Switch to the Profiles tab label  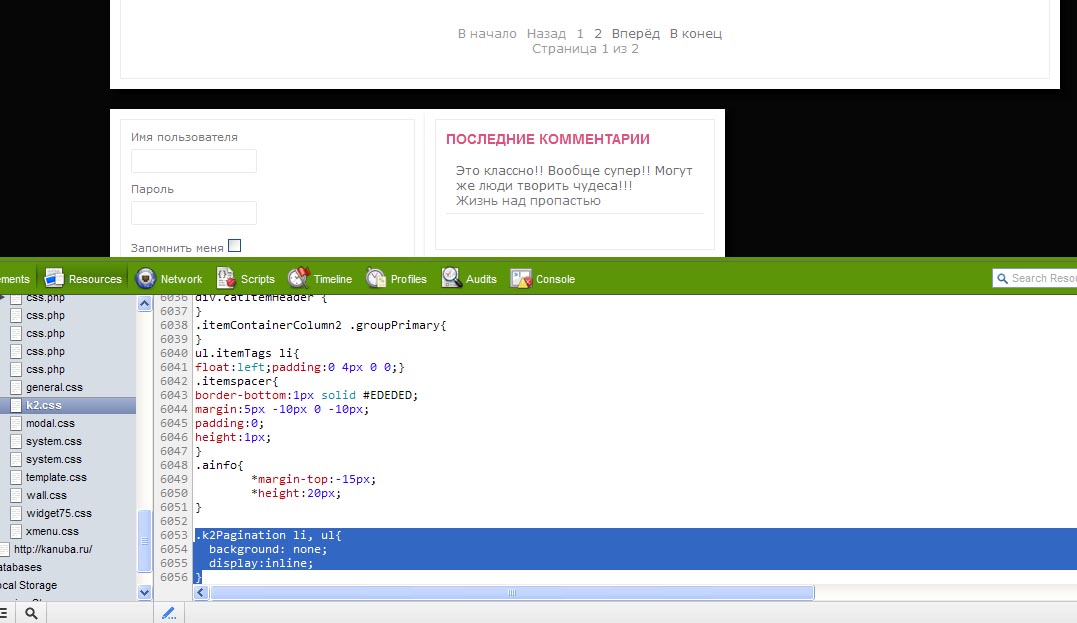click(x=409, y=279)
